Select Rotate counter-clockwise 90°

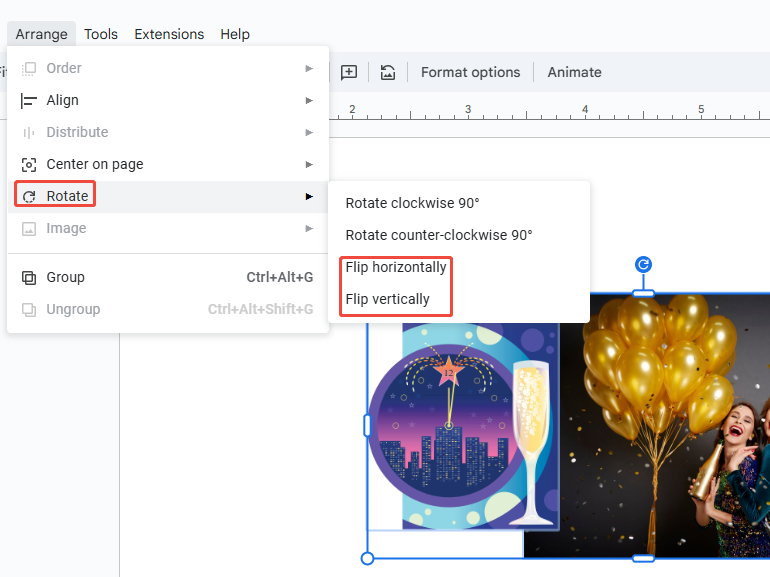tap(438, 235)
